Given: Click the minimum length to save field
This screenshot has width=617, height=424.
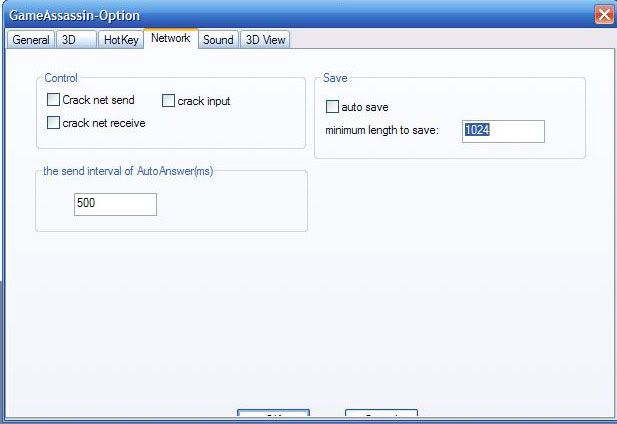Looking at the screenshot, I should (503, 131).
